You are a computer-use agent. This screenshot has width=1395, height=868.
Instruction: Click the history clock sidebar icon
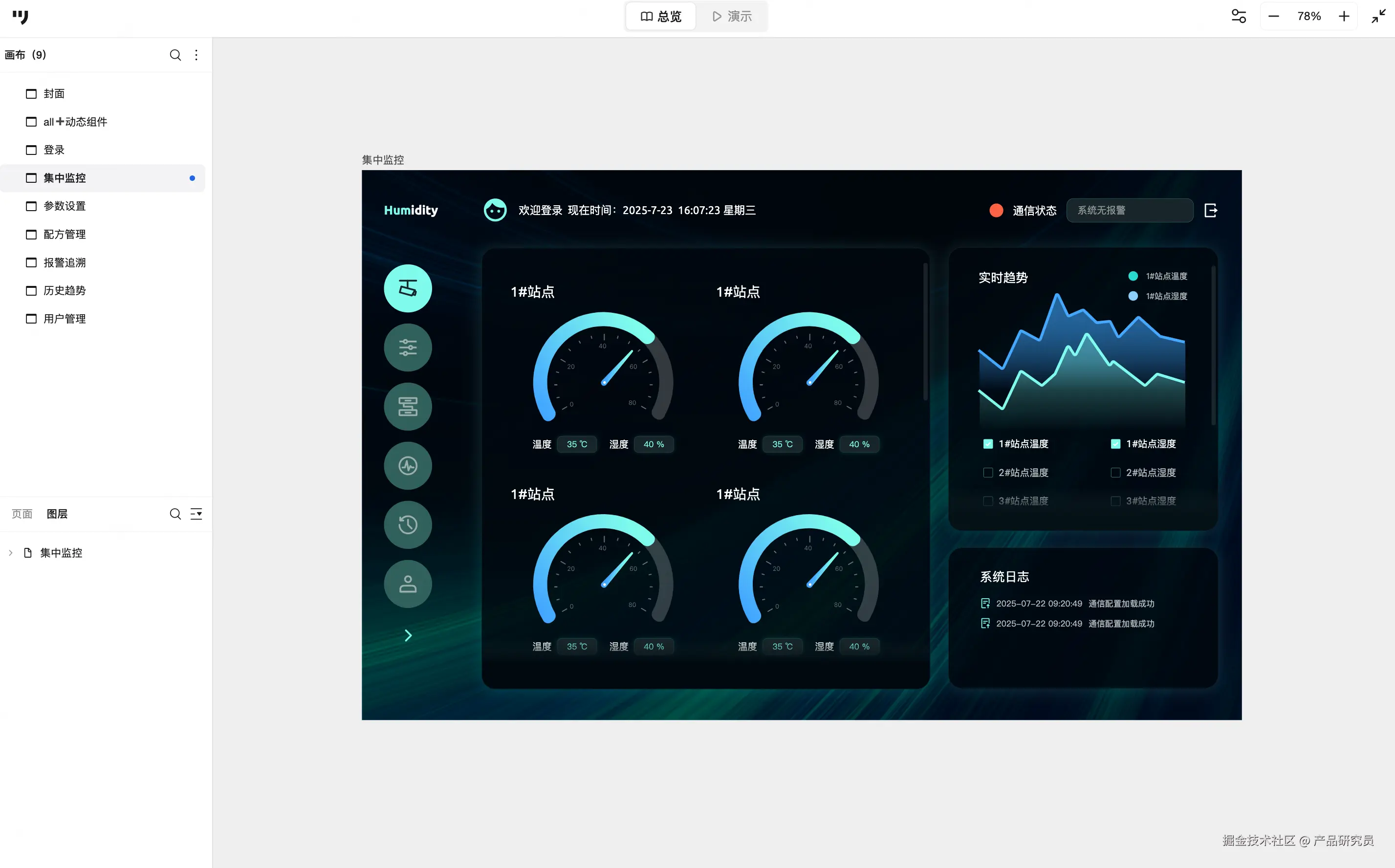408,525
